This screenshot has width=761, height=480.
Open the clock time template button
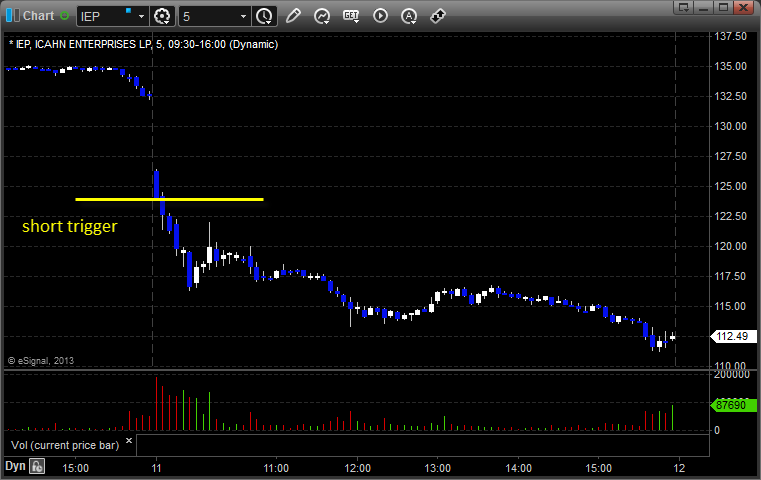[x=265, y=16]
